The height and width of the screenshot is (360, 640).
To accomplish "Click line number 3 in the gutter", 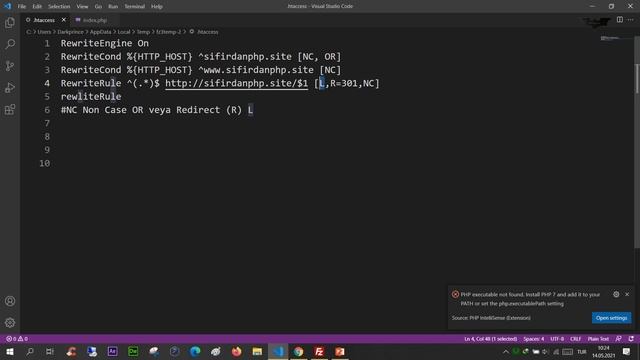I will click(47, 70).
